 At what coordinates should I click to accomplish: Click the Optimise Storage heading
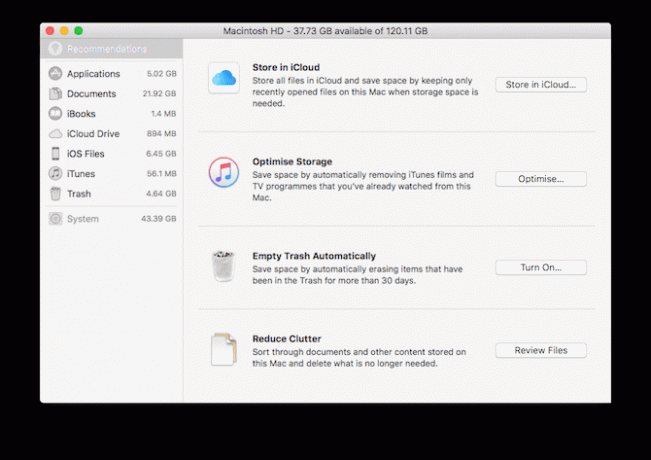tap(292, 161)
